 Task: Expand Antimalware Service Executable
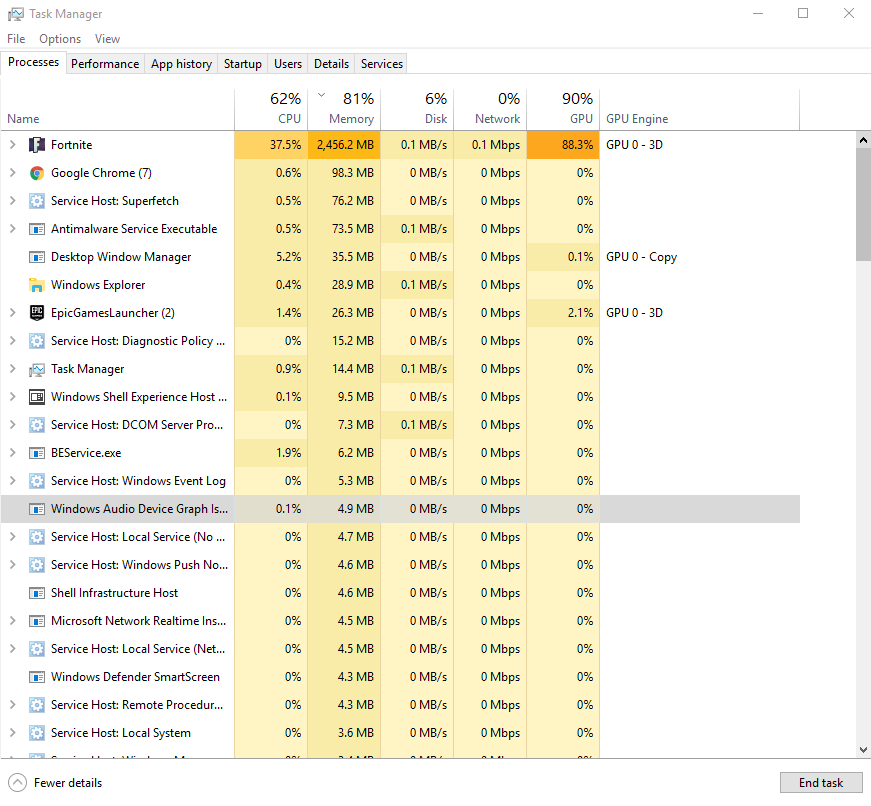coord(12,229)
